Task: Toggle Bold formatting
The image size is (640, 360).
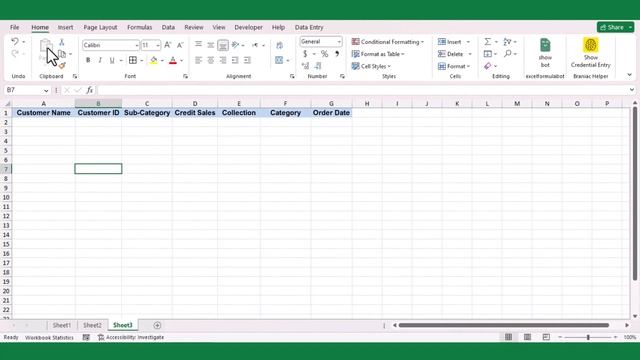Action: [88, 60]
